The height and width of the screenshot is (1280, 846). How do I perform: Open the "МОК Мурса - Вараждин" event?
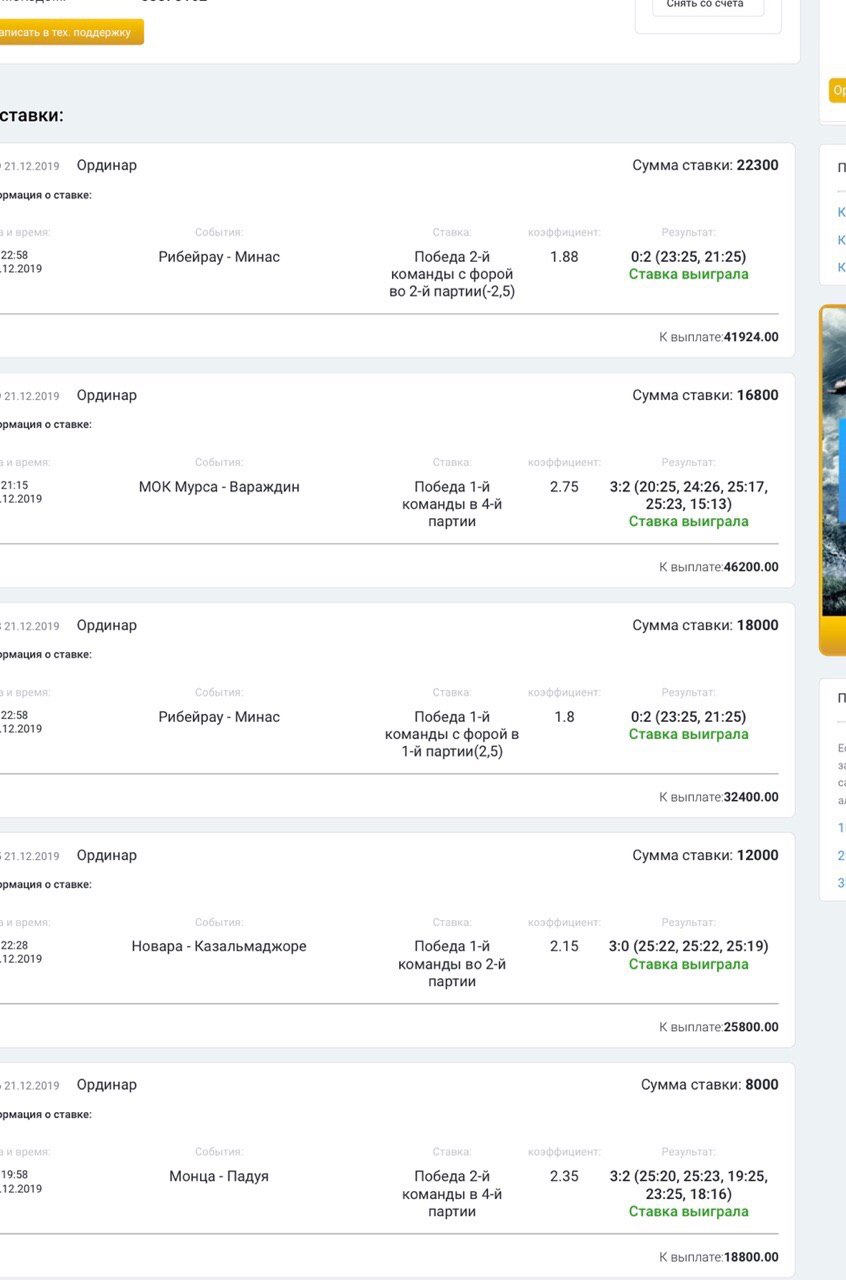219,487
